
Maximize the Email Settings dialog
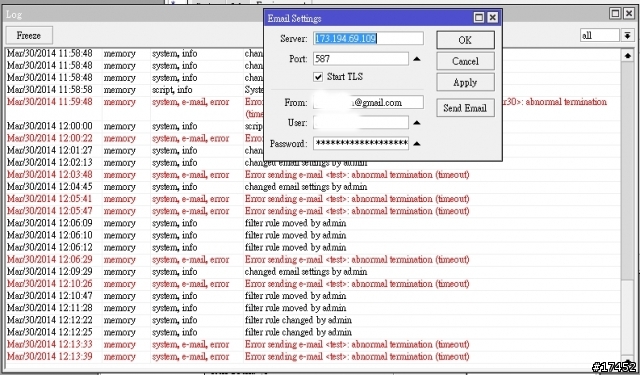click(479, 18)
